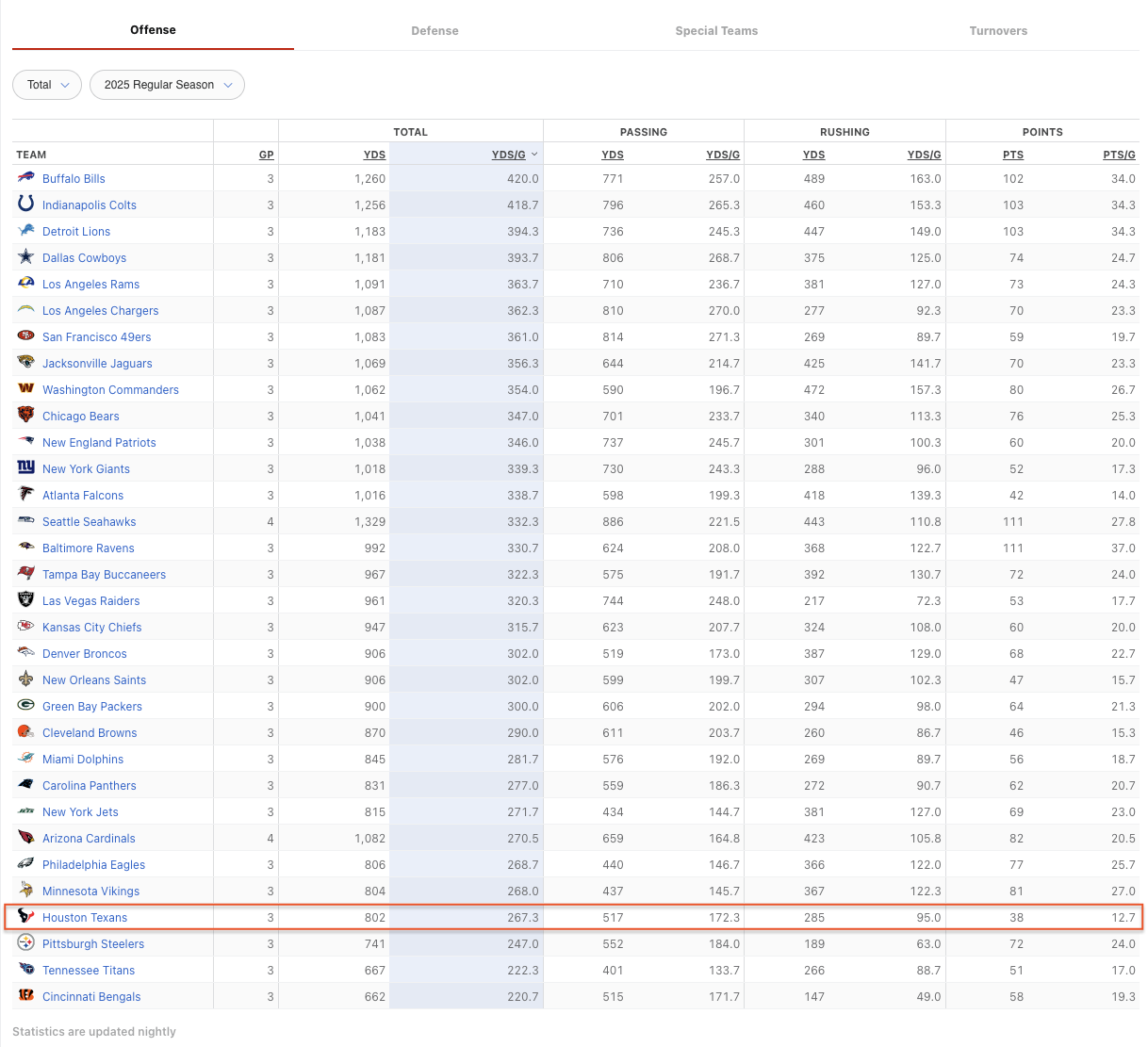Click the Tennessee Titans logo
1148x1047 pixels.
point(26,970)
